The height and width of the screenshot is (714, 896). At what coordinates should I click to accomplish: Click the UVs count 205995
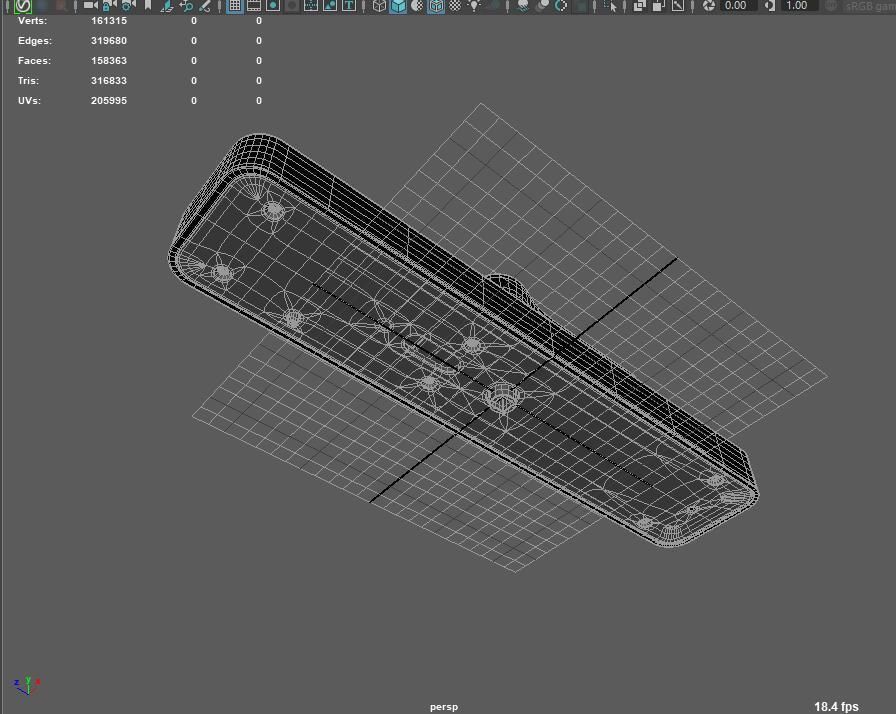109,101
